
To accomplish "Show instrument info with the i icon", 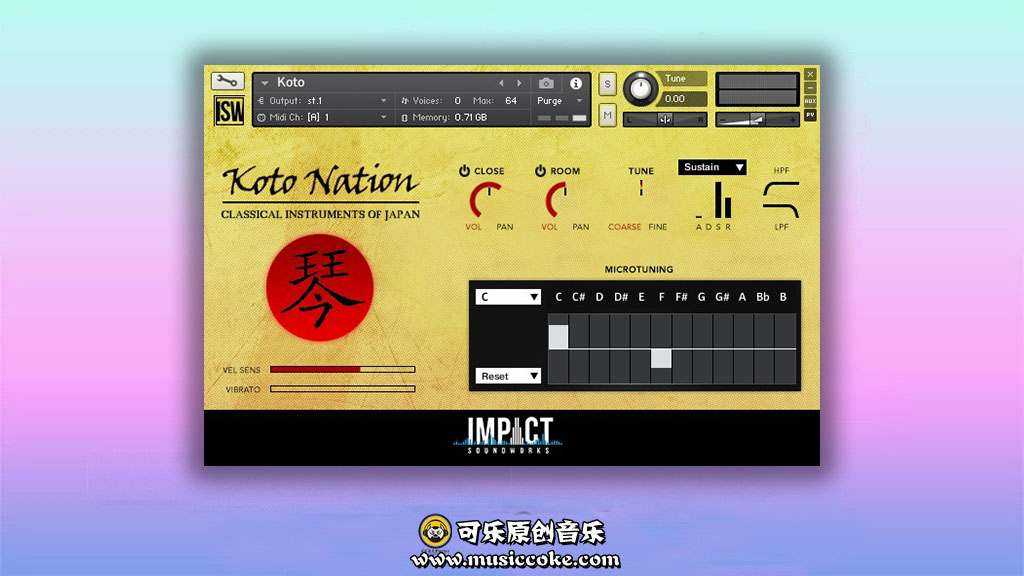I will pyautogui.click(x=575, y=83).
